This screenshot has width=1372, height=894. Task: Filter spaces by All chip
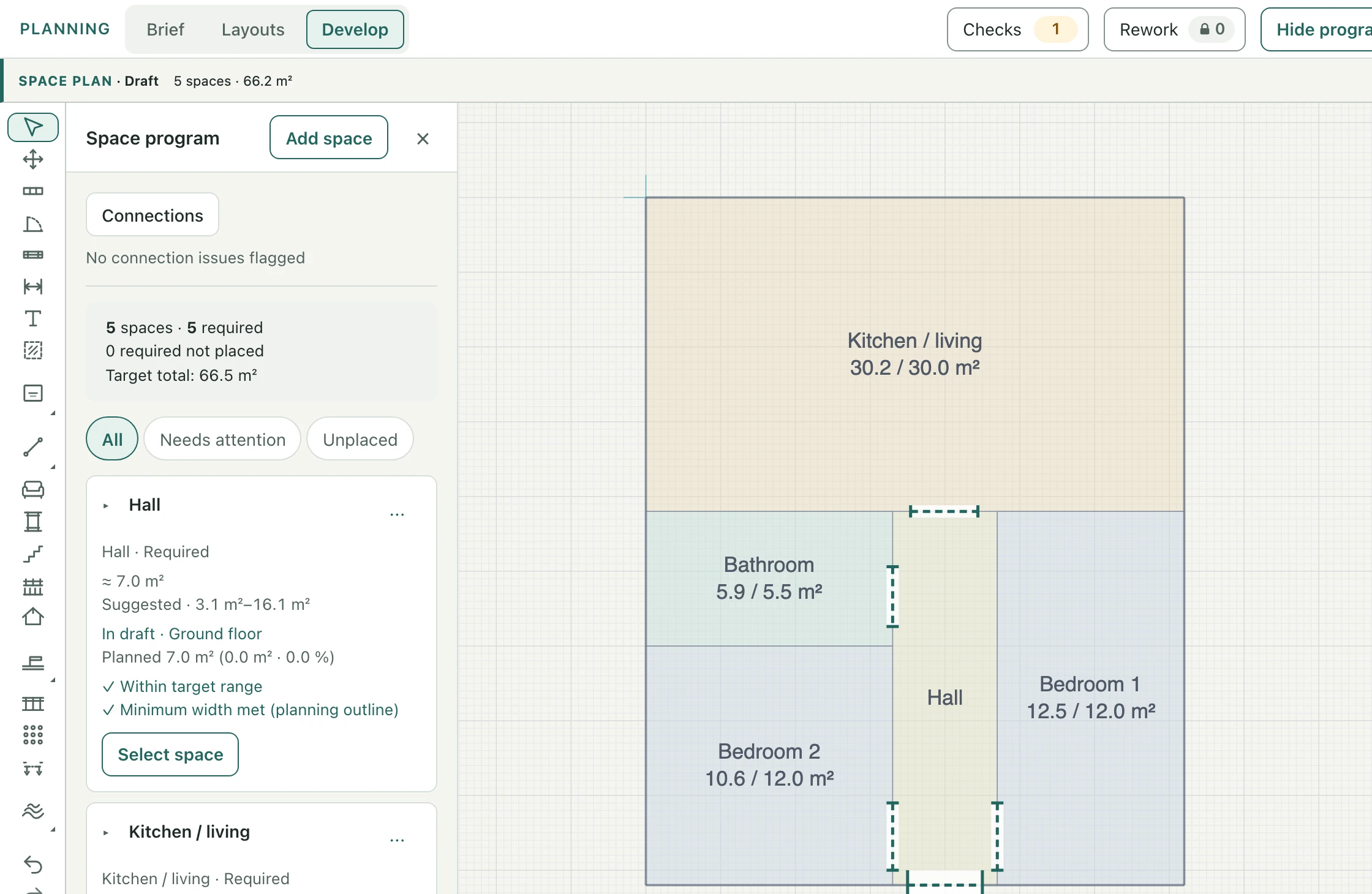pos(112,439)
